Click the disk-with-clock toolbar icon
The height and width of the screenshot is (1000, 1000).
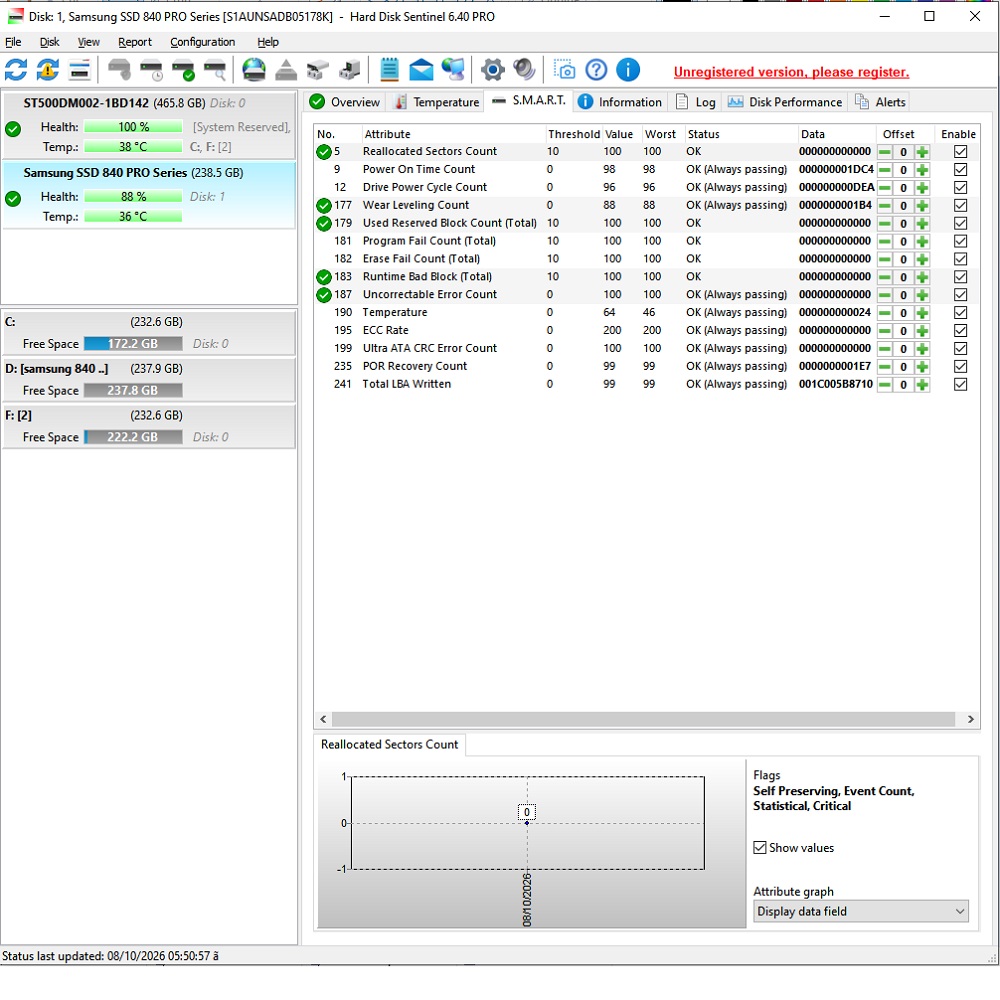[x=151, y=70]
